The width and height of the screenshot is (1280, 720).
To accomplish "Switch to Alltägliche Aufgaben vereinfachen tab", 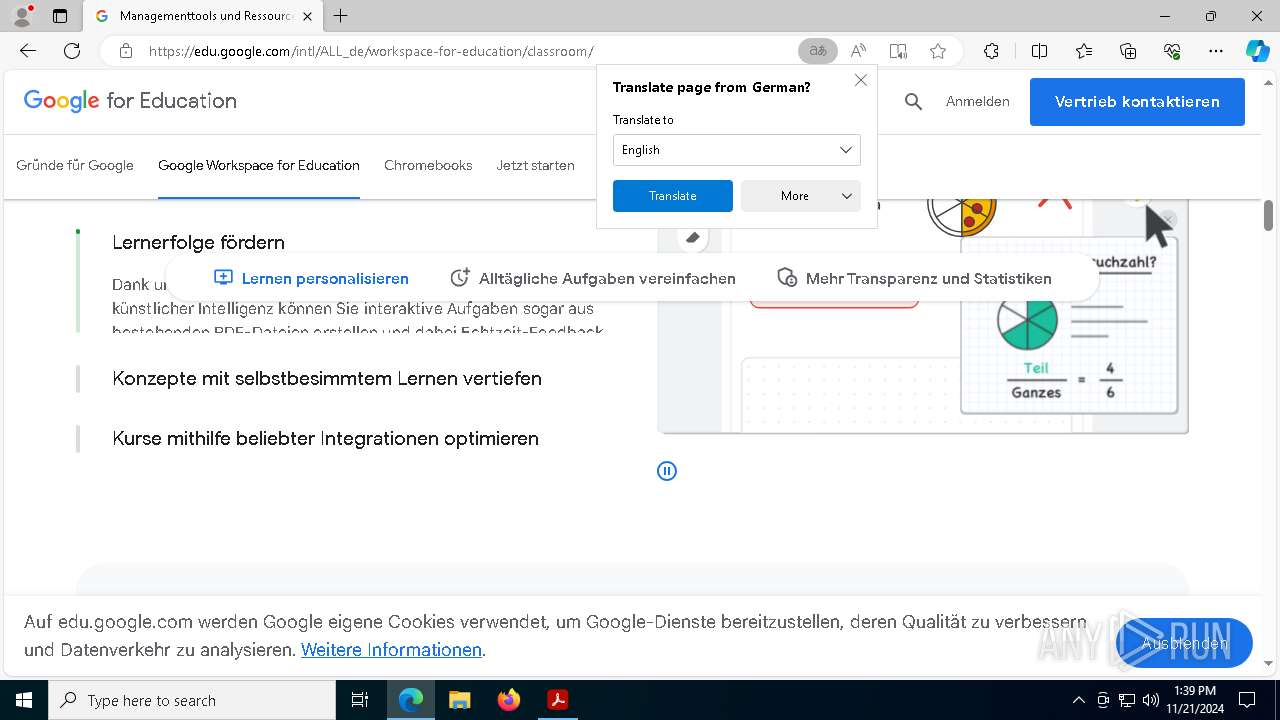I will pyautogui.click(x=593, y=278).
